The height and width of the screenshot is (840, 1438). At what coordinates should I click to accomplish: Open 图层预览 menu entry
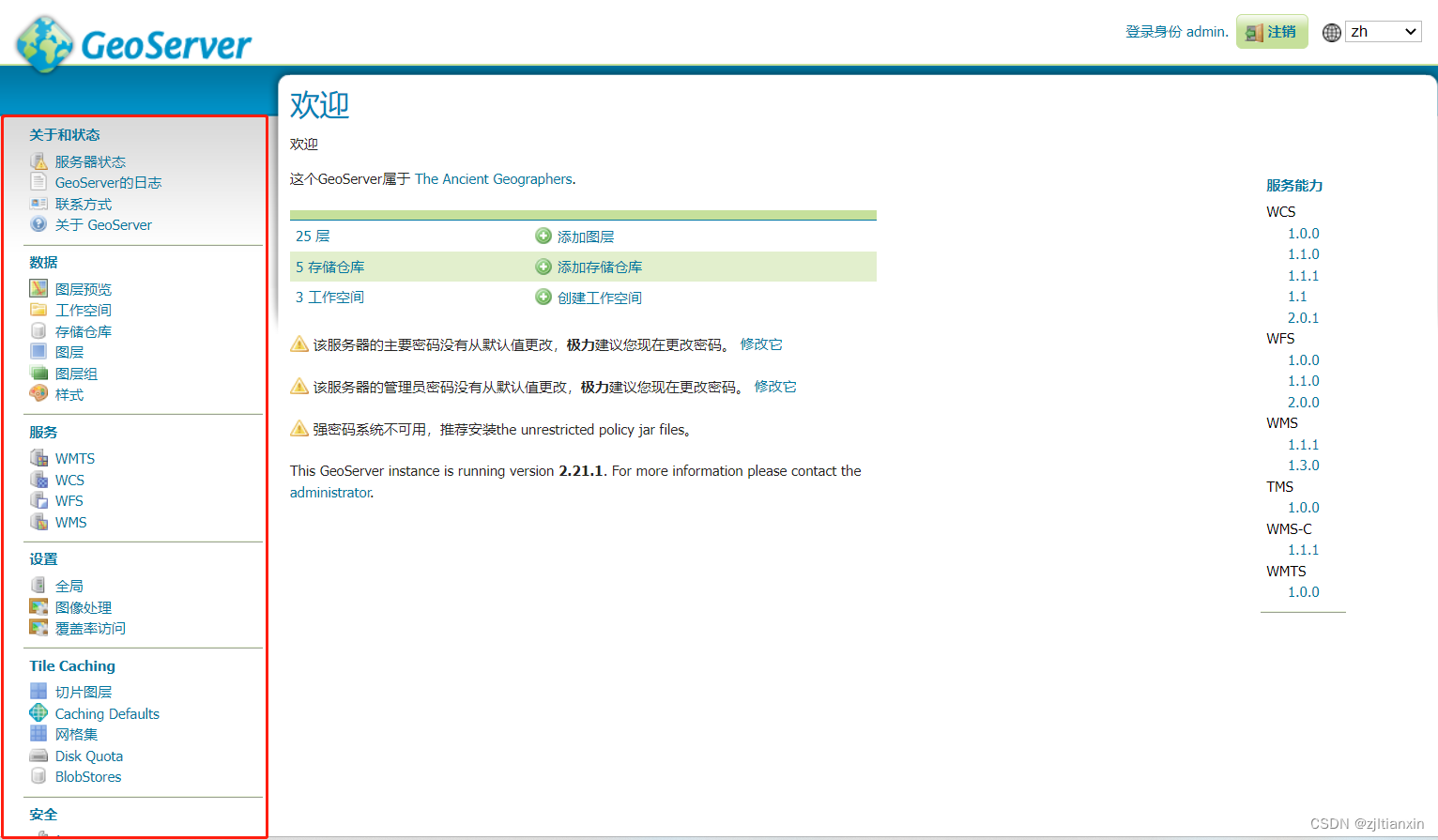click(84, 289)
